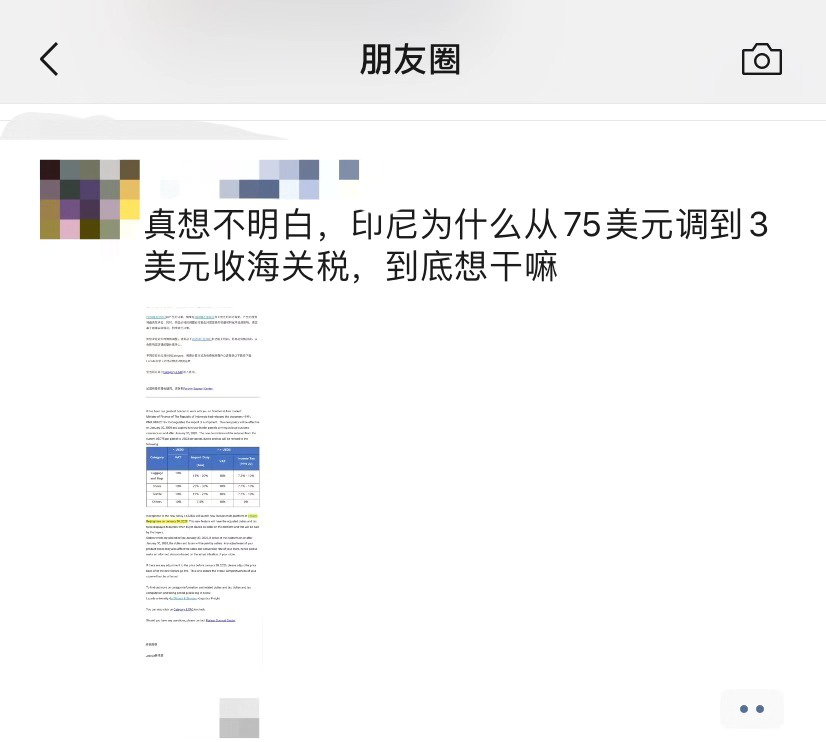Tap the 75美元 amount in post
Screen dimensions: 826x742
(619, 224)
